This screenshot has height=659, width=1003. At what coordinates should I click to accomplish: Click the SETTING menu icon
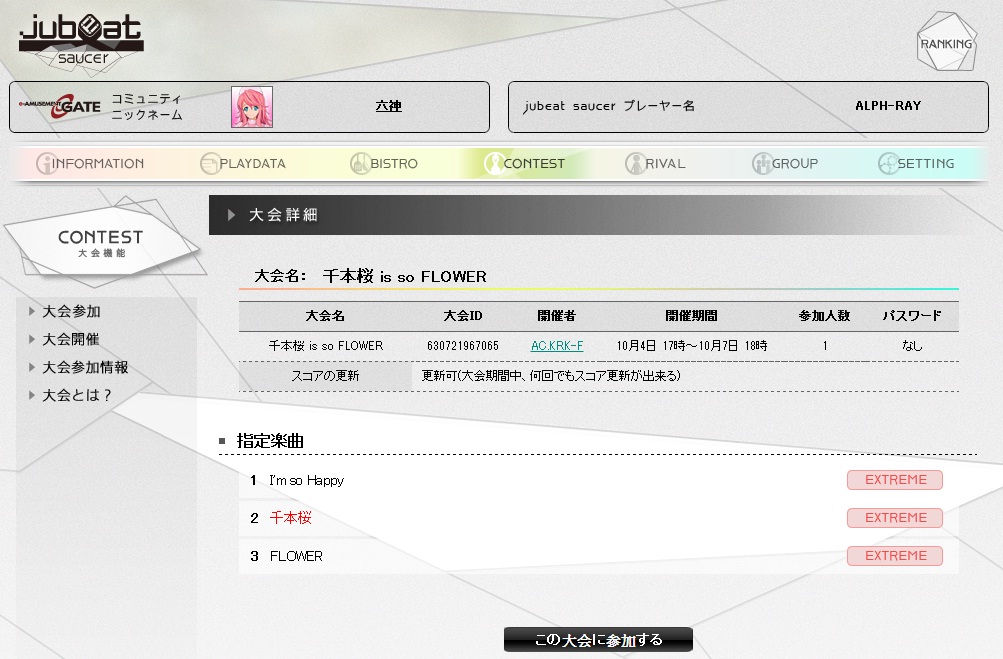[x=887, y=163]
